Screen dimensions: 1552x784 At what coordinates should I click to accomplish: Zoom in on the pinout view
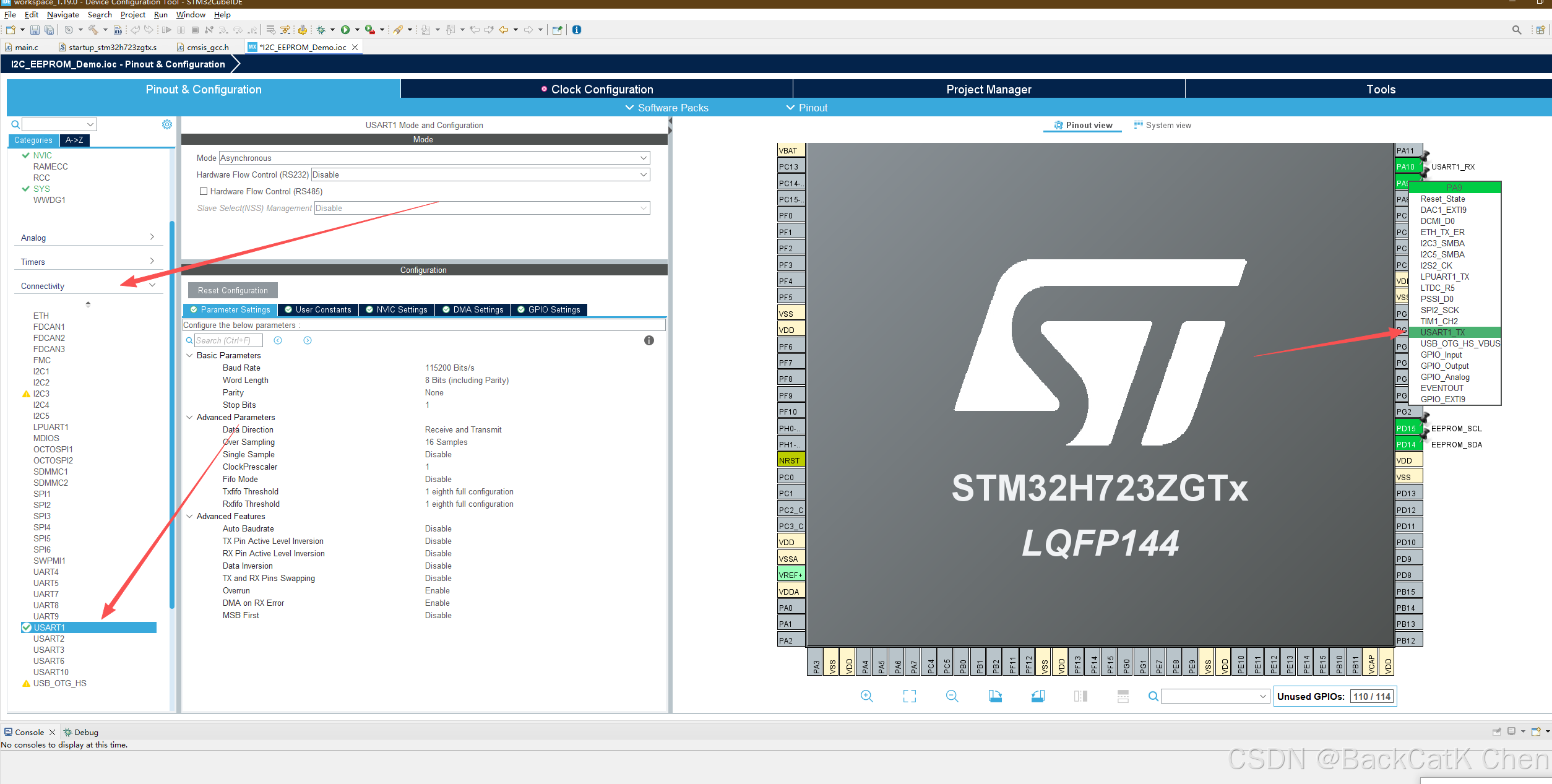(866, 696)
